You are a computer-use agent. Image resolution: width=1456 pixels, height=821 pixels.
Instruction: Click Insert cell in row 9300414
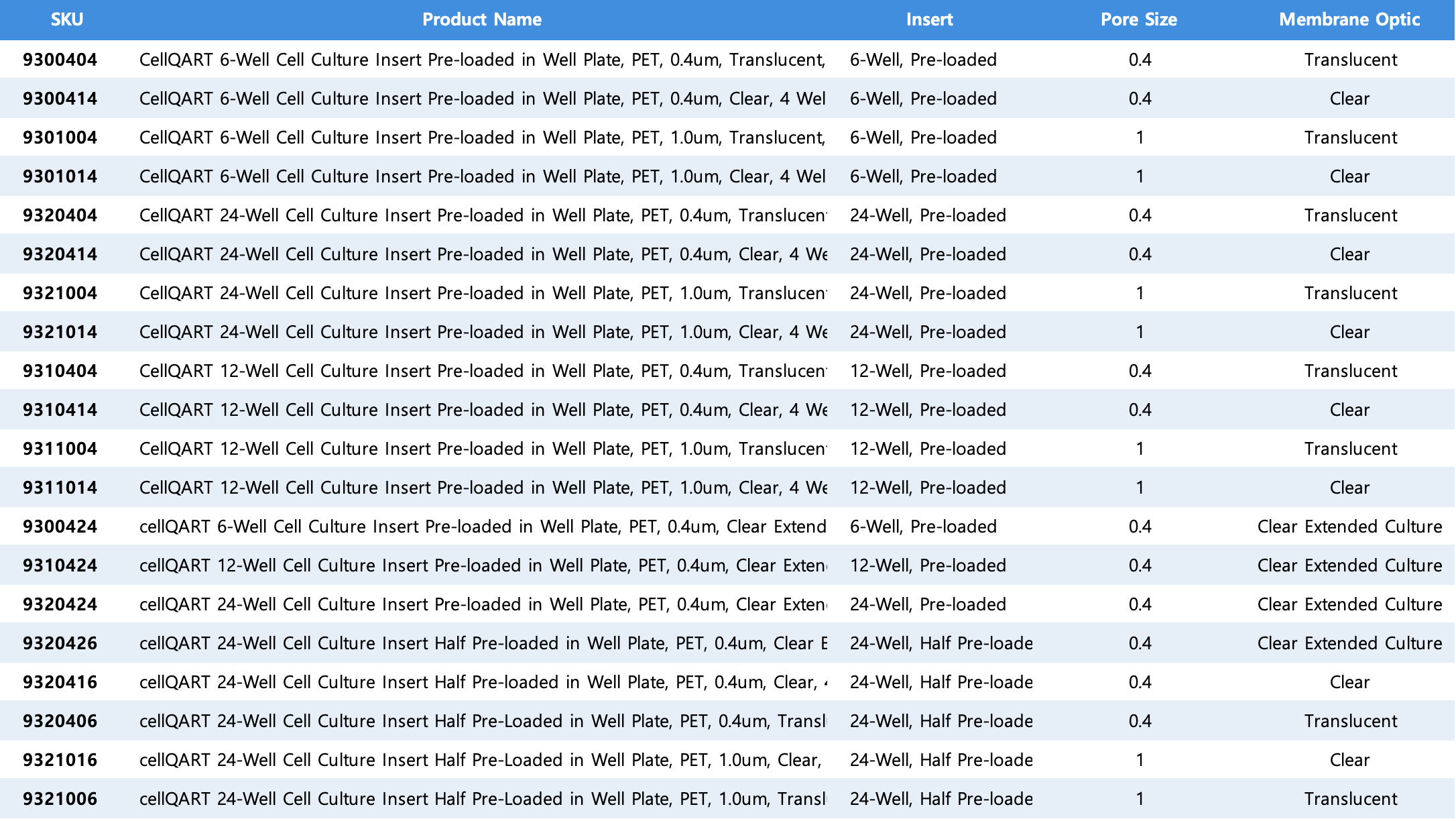923,99
